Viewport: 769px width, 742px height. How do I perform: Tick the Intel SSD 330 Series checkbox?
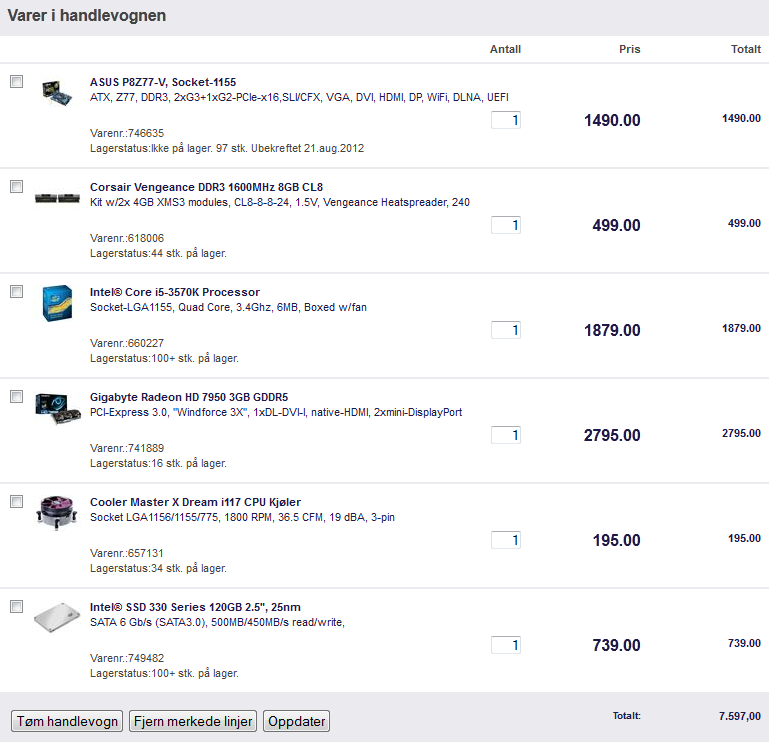pyautogui.click(x=17, y=606)
